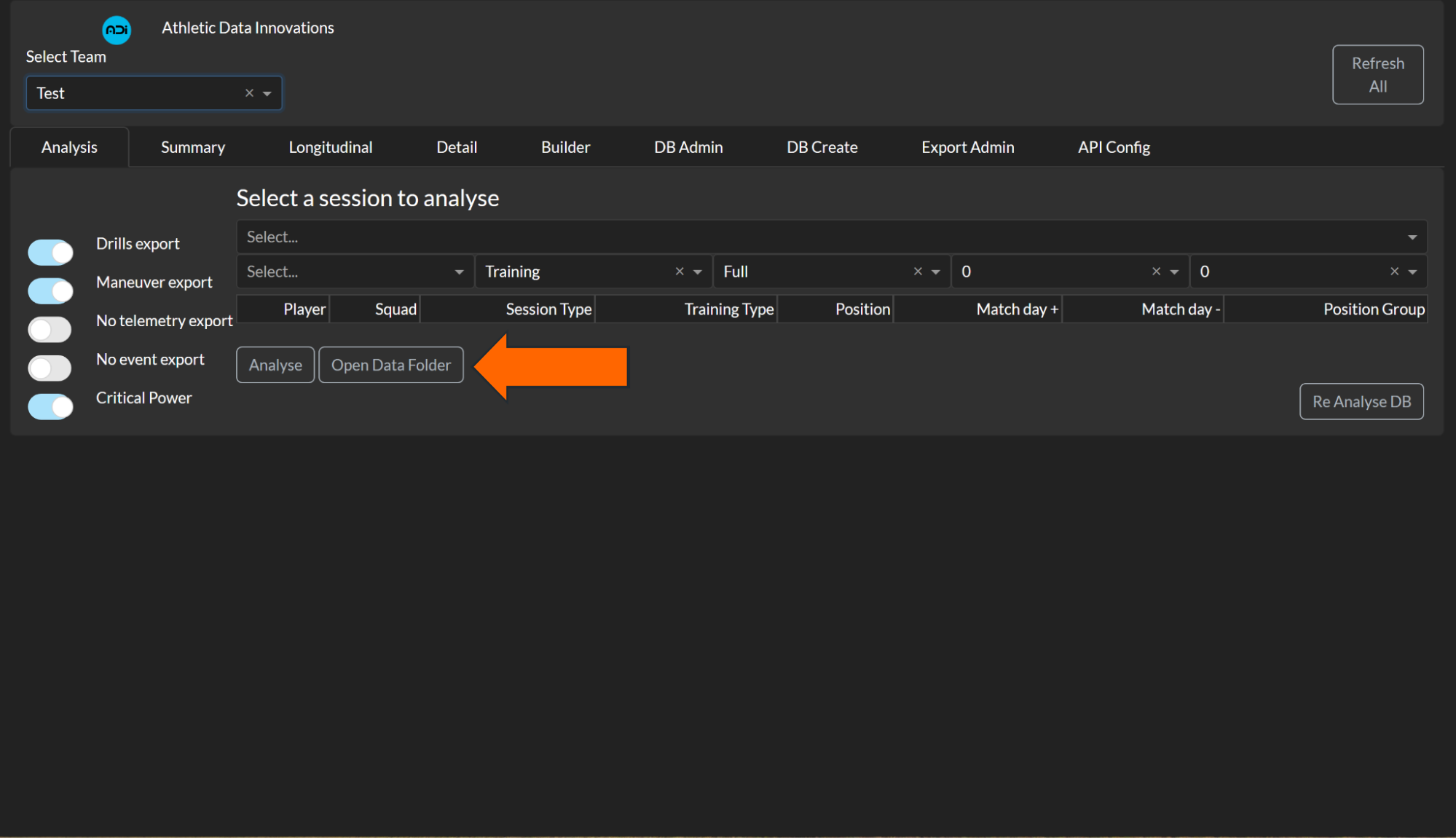
Task: Enable No telemetry export switch
Action: 50,330
